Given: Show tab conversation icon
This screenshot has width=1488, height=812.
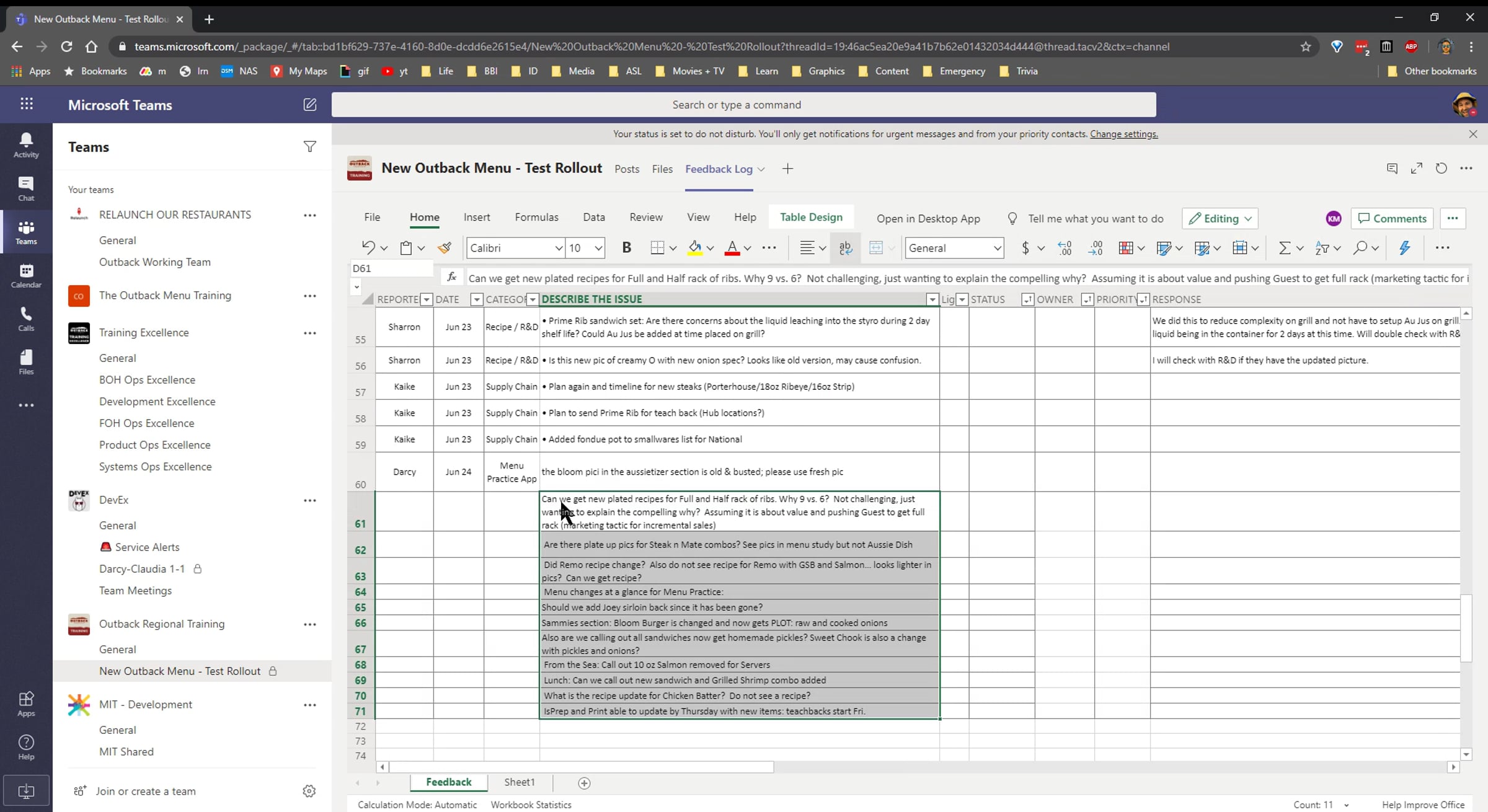Looking at the screenshot, I should pos(1392,169).
